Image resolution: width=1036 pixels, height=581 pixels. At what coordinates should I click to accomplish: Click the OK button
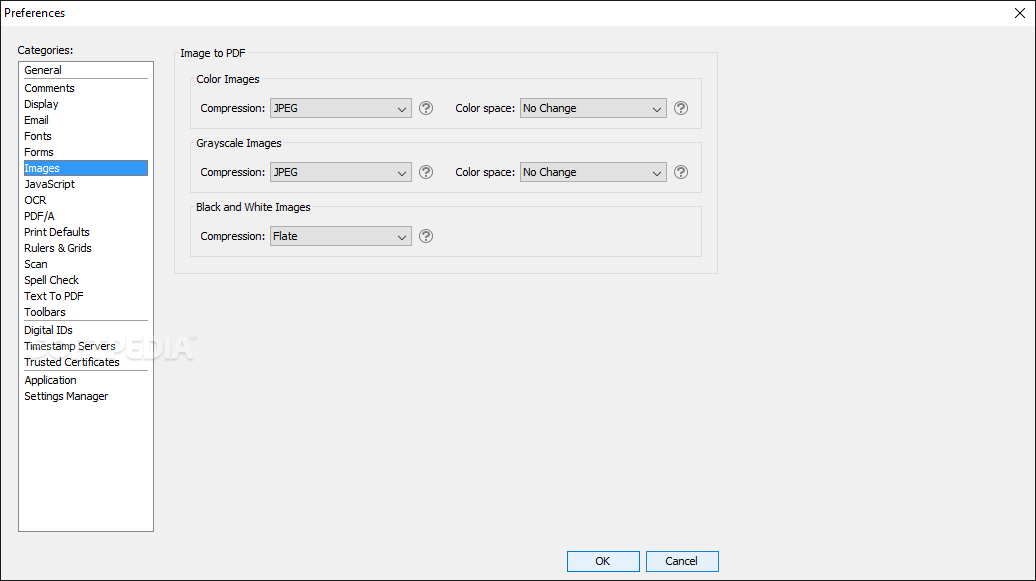click(603, 561)
